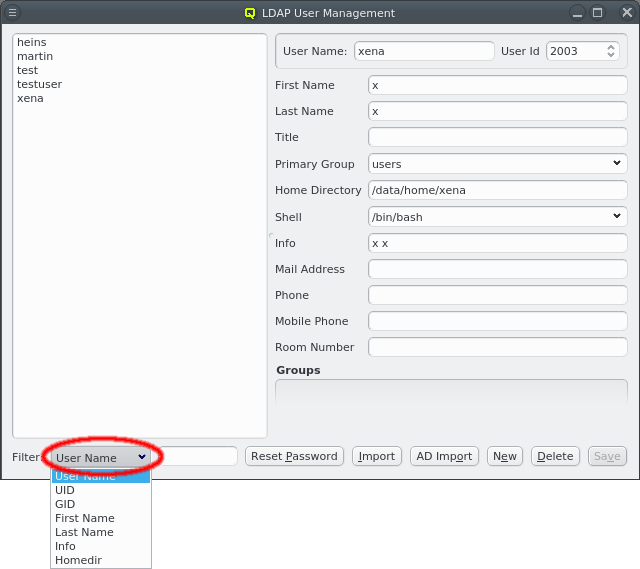Select user heins in the list
640x569 pixels.
[140, 42]
